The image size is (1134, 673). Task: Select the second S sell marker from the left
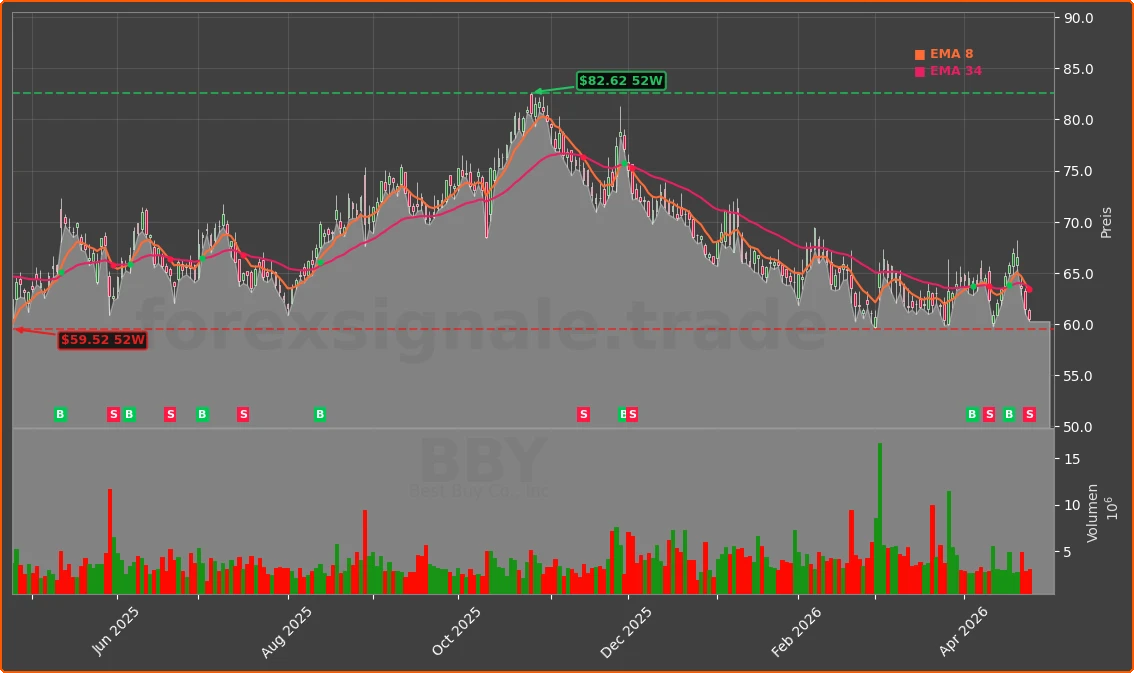tap(170, 414)
